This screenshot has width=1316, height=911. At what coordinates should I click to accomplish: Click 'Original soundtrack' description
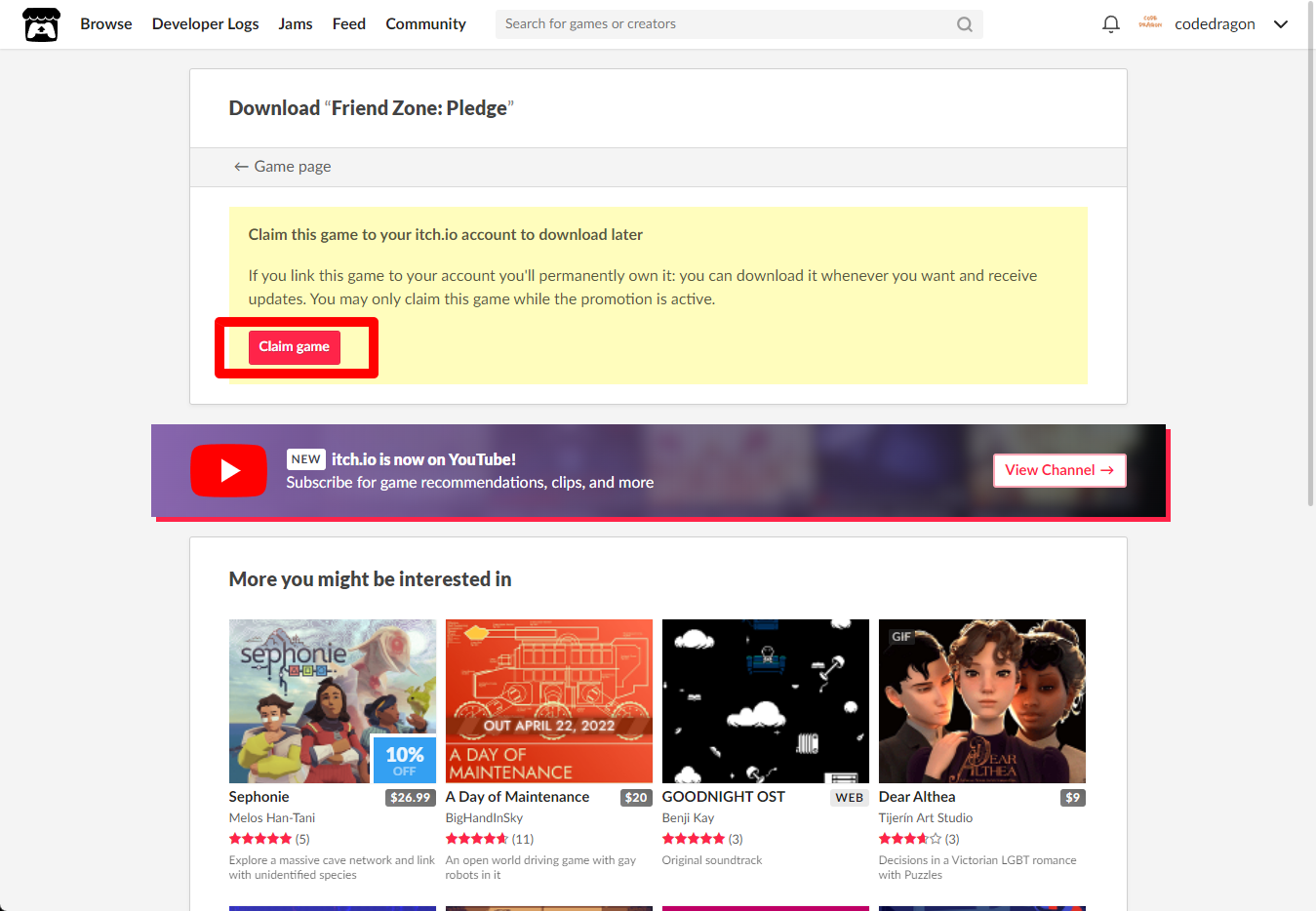pos(712,860)
